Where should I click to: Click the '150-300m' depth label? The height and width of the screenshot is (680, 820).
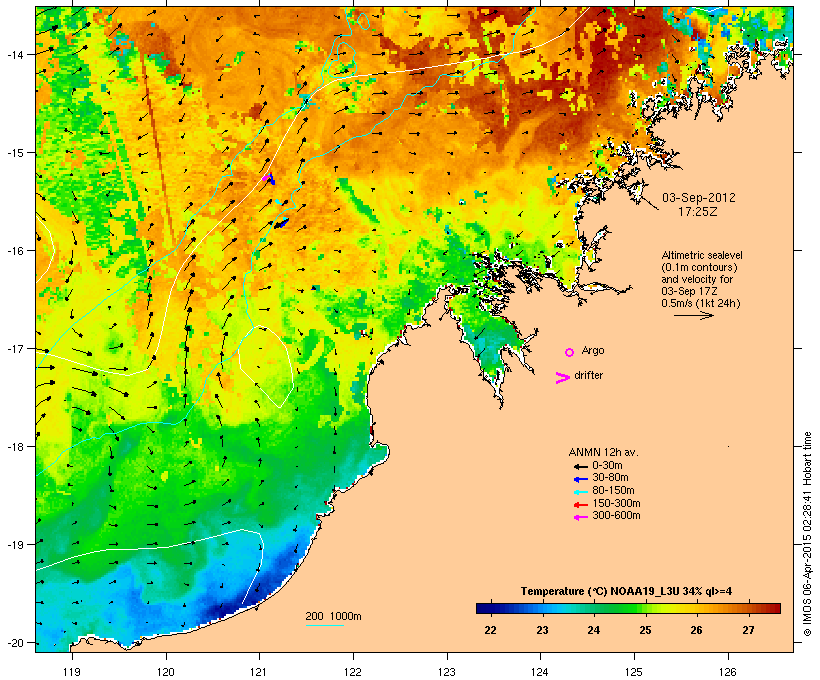(x=616, y=504)
